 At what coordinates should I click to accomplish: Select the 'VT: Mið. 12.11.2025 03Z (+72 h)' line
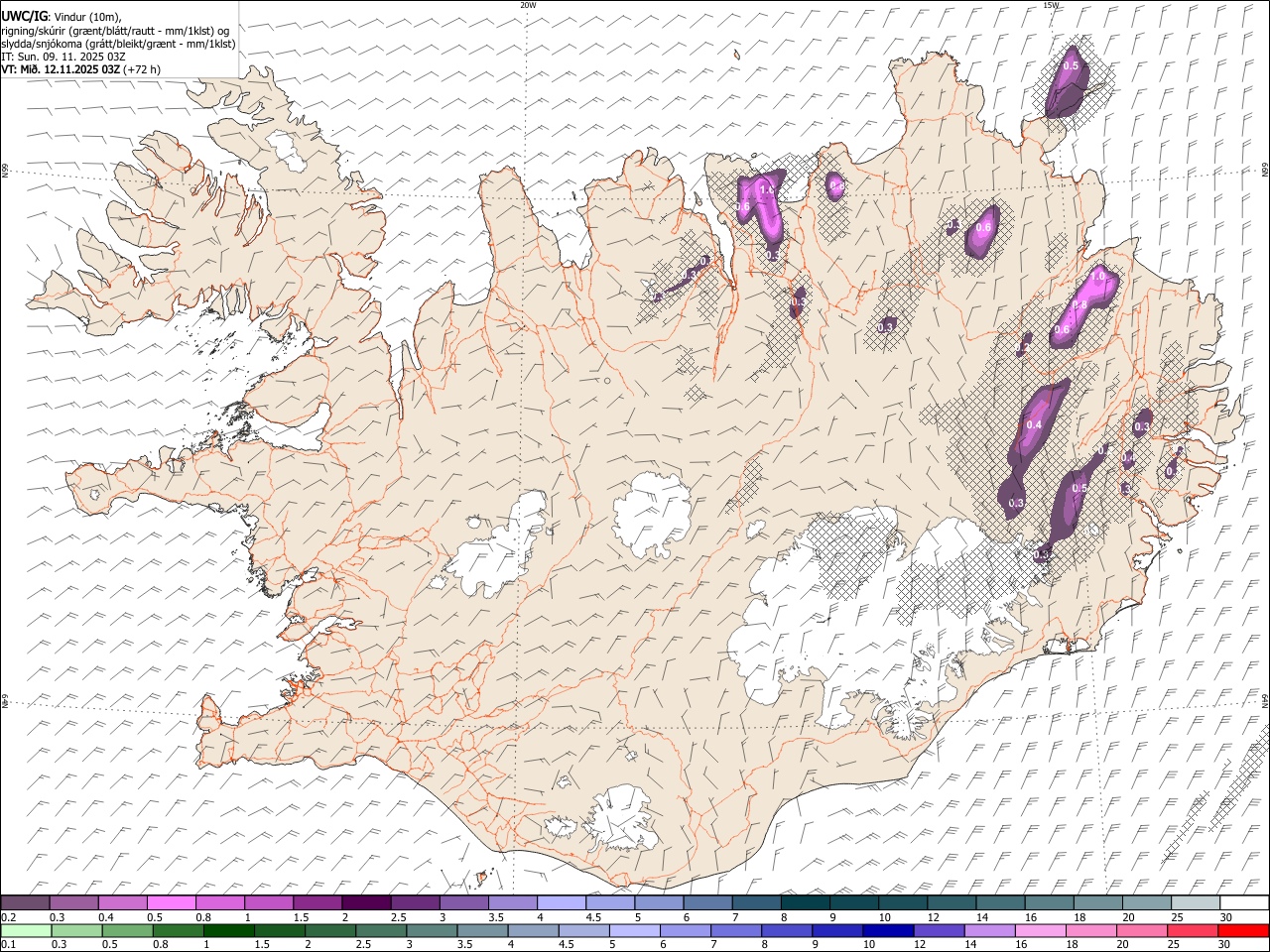coord(81,69)
